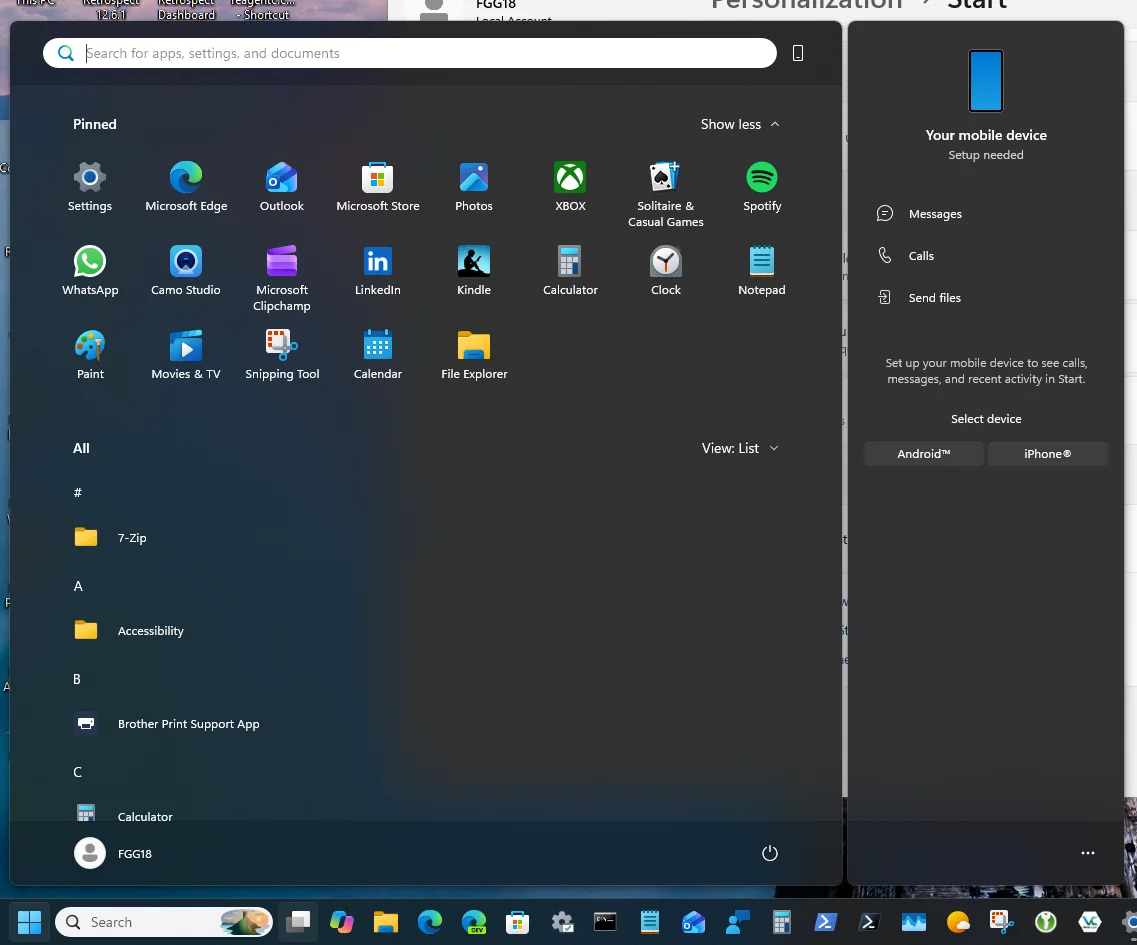Toggle the mobile device panel button beside search
1137x945 pixels.
(x=798, y=53)
